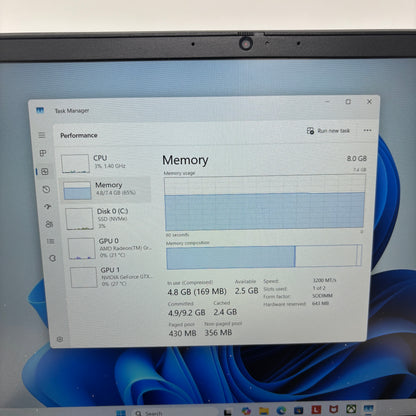
Task: Open File Explorer from the taskbar
Action: coord(264,410)
